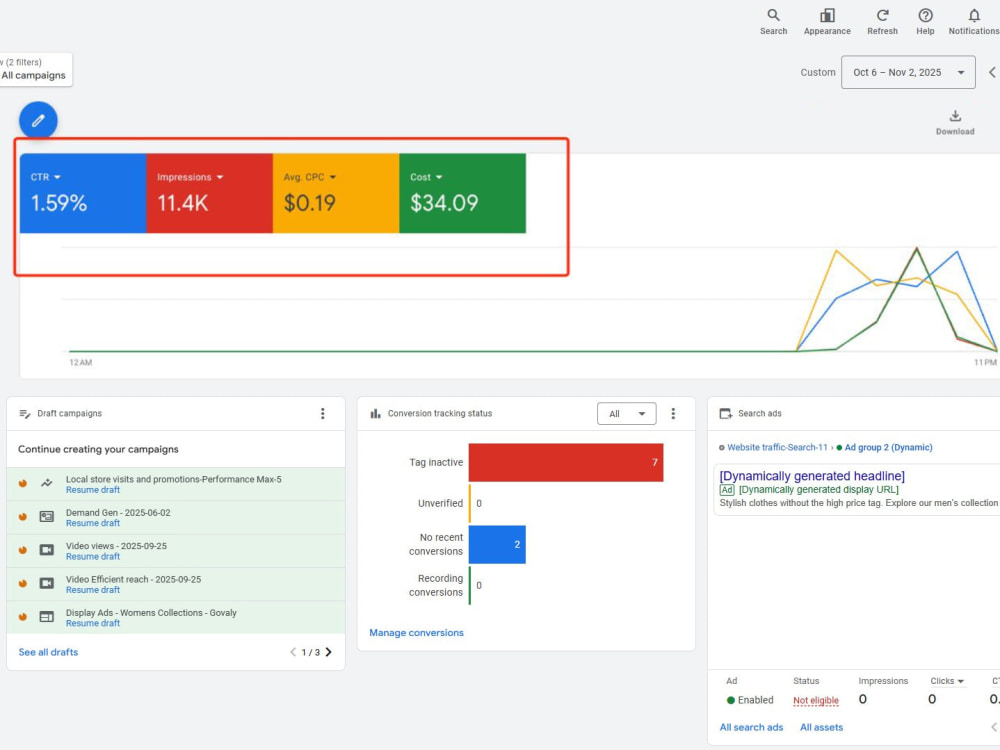The height and width of the screenshot is (750, 1000).
Task: Open the date range dropdown Oct 6 – Nov 2, 2025
Action: pyautogui.click(x=908, y=72)
